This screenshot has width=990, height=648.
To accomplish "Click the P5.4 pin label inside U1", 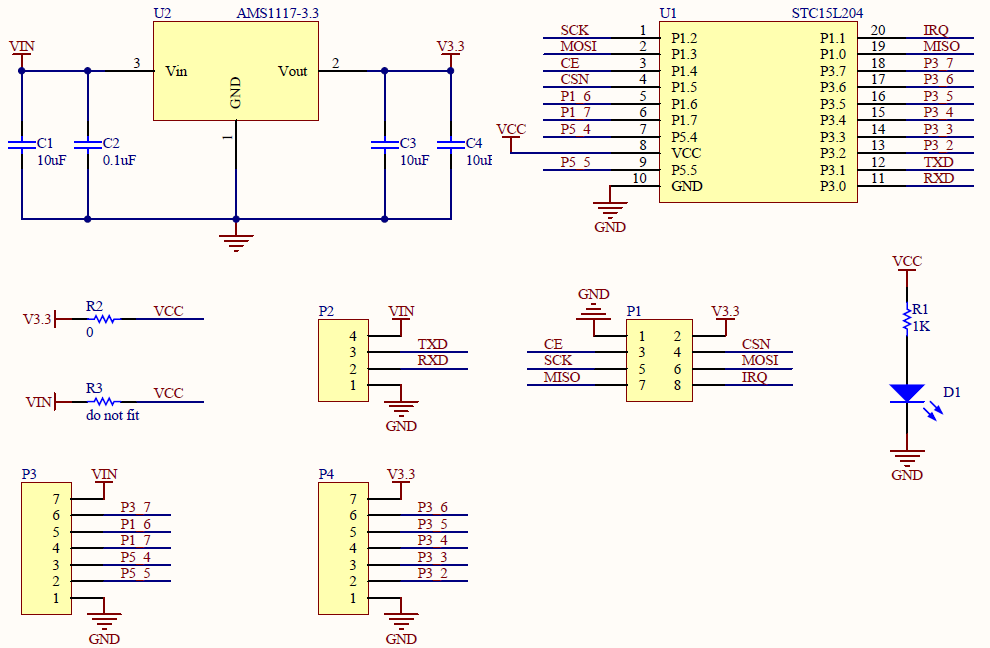I will (x=684, y=137).
